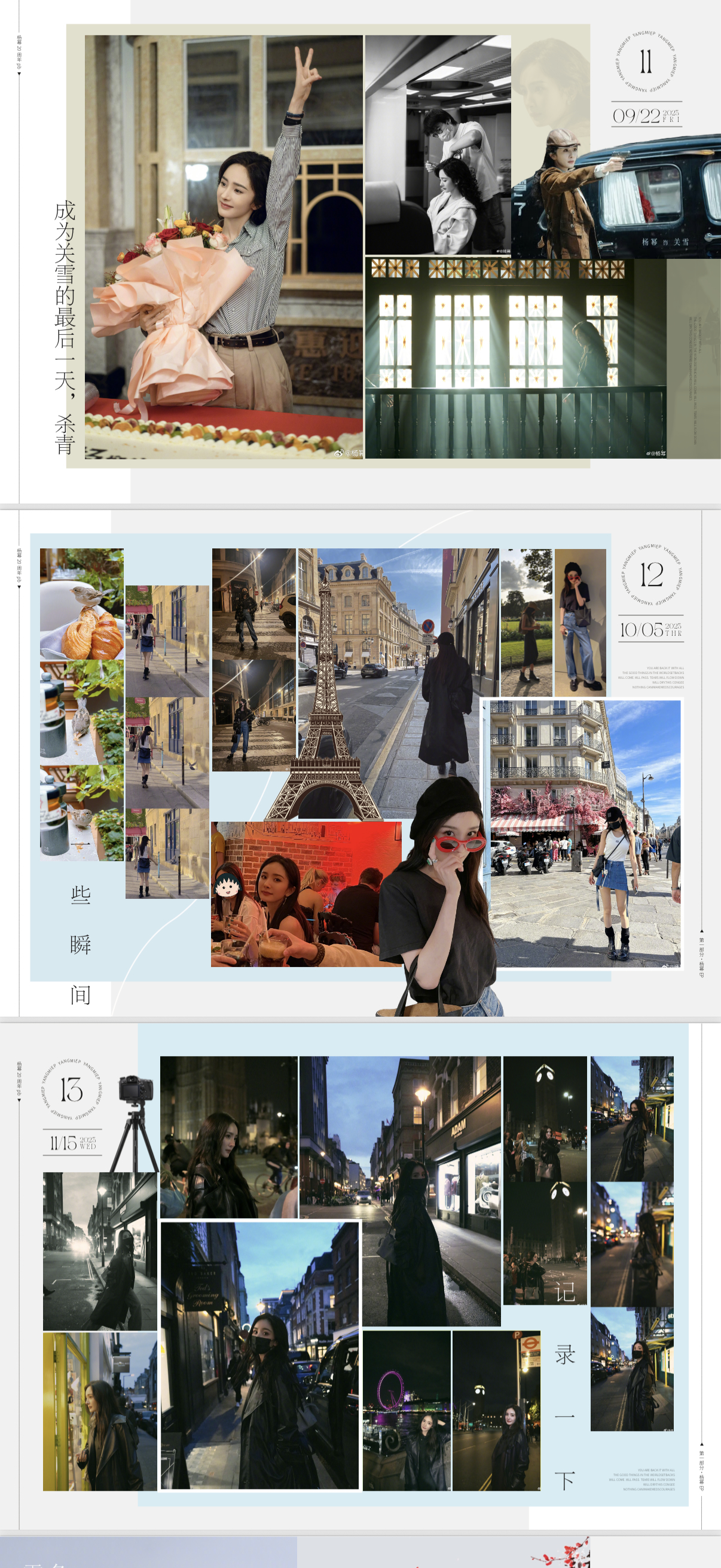721x1568 pixels.
Task: Select Paris street photo with woman in black coat
Action: tap(399, 683)
